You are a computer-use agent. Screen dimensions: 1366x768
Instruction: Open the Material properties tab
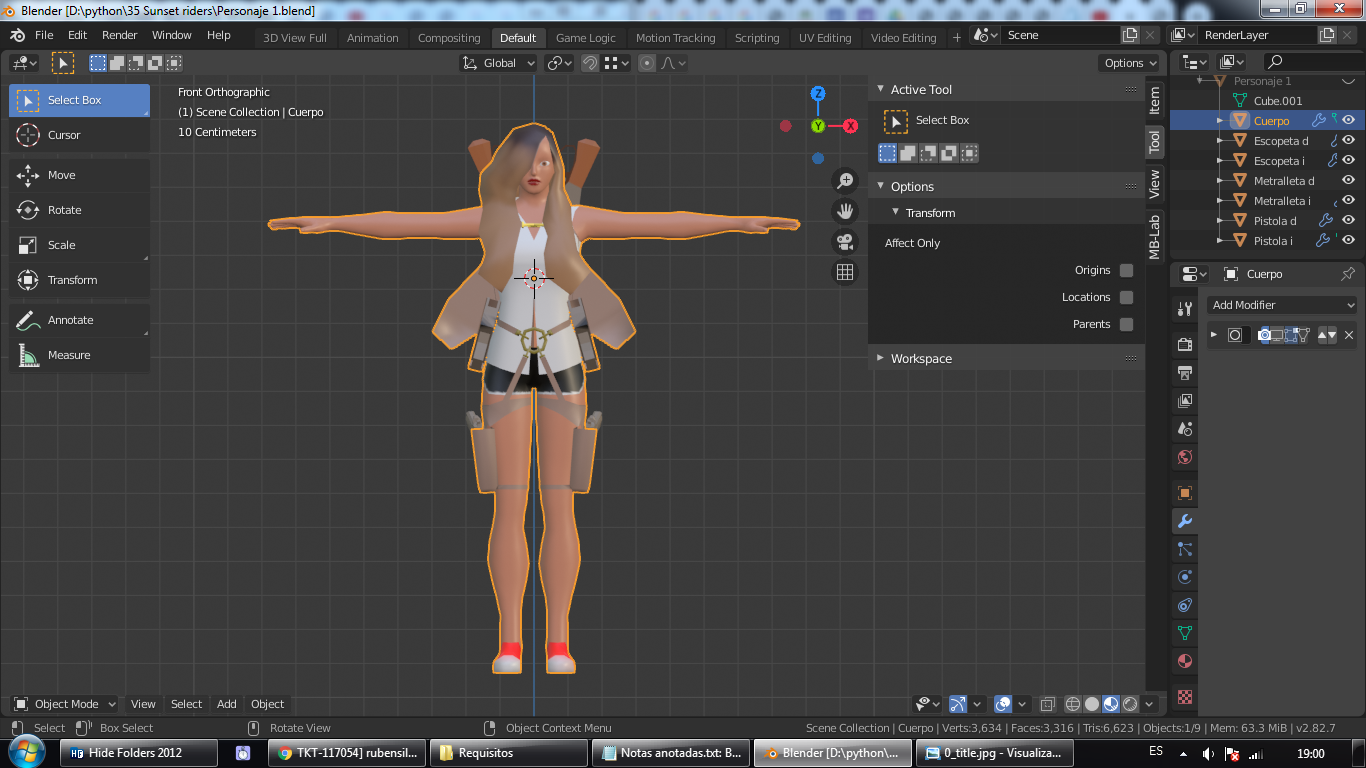pyautogui.click(x=1185, y=661)
